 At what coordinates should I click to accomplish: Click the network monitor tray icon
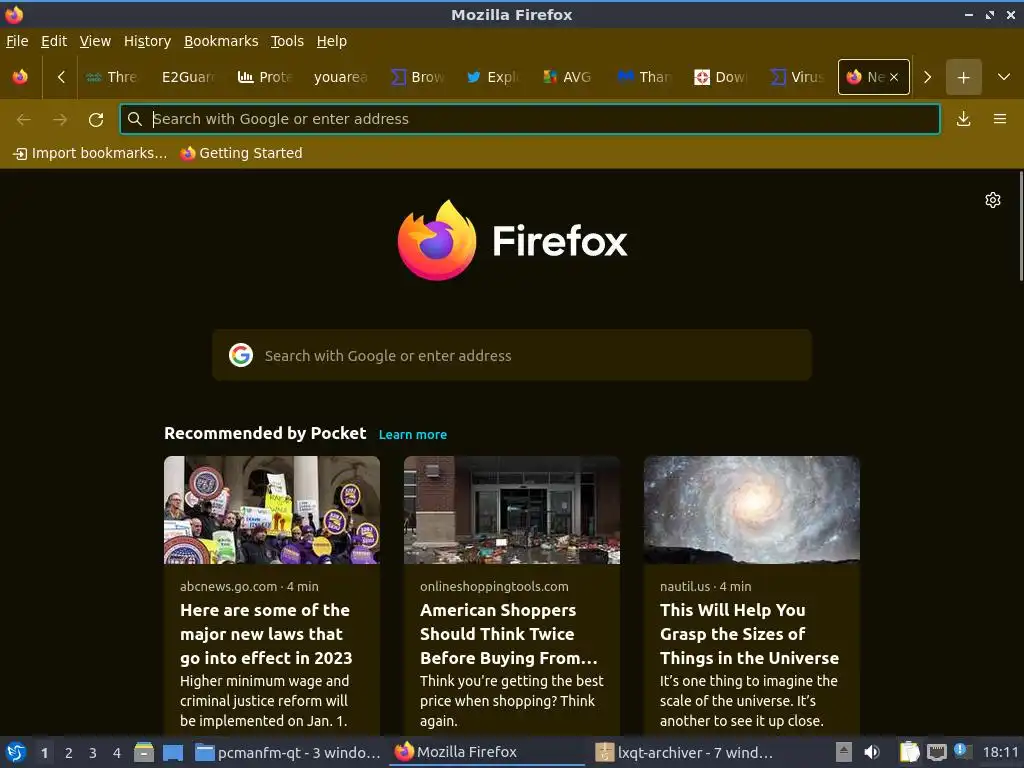tap(936, 752)
